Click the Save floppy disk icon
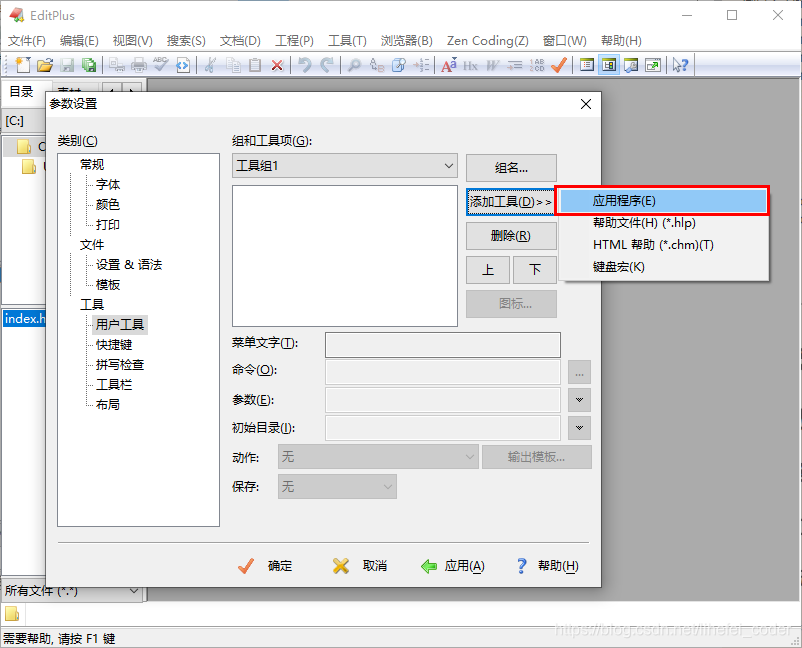Image resolution: width=802 pixels, height=648 pixels. pos(67,65)
